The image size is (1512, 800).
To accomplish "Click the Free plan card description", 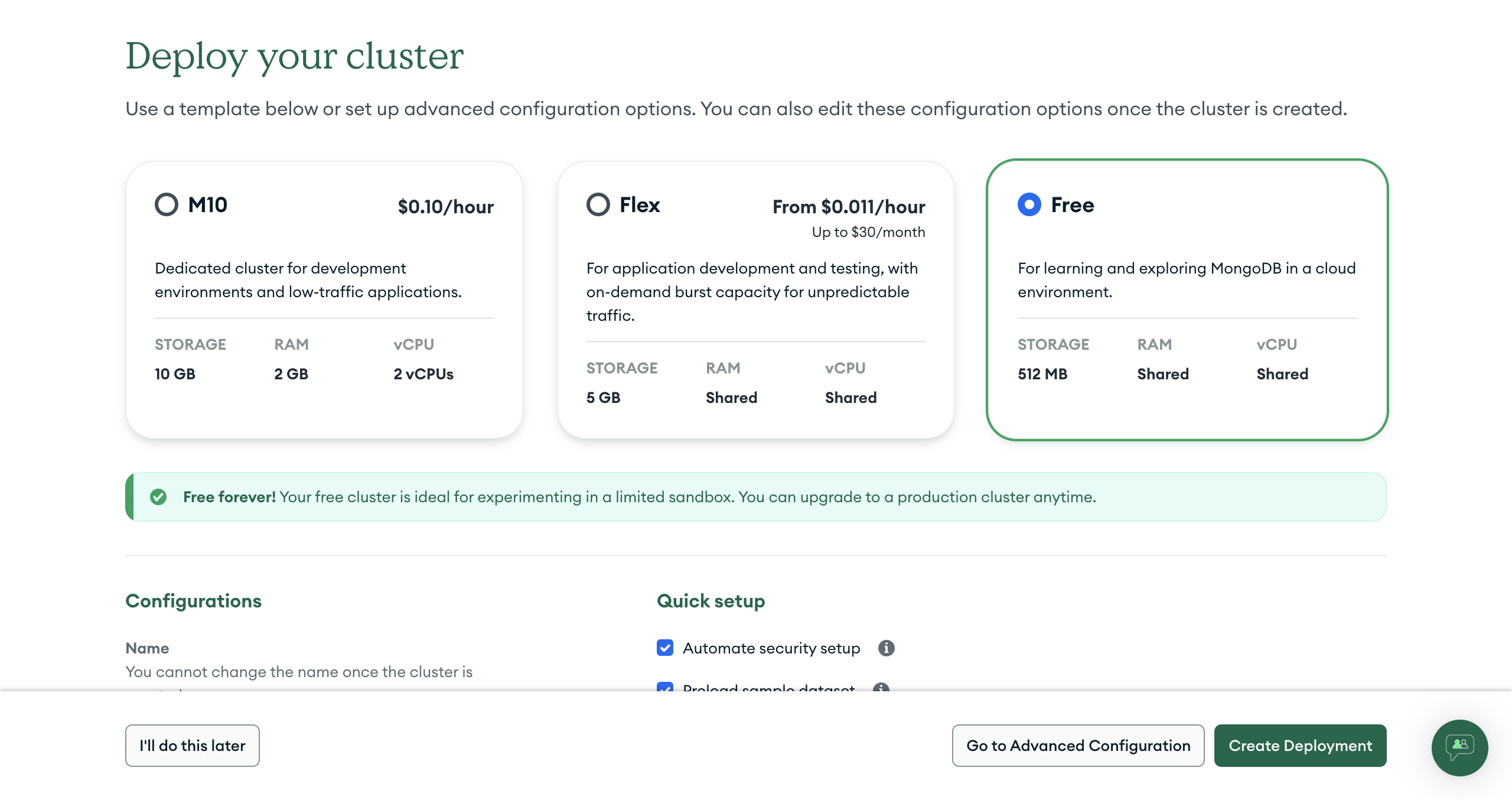I will tap(1187, 280).
